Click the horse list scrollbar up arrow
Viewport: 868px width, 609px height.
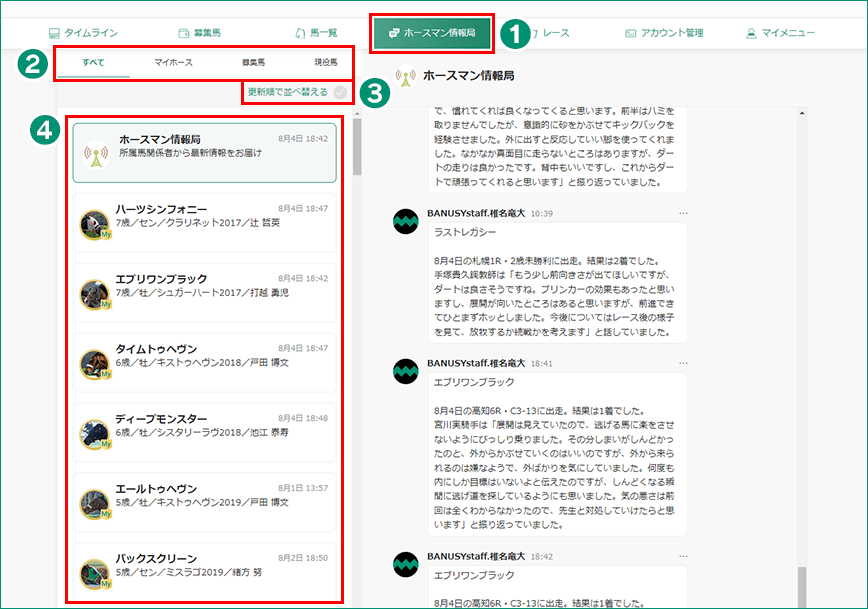pyautogui.click(x=357, y=113)
